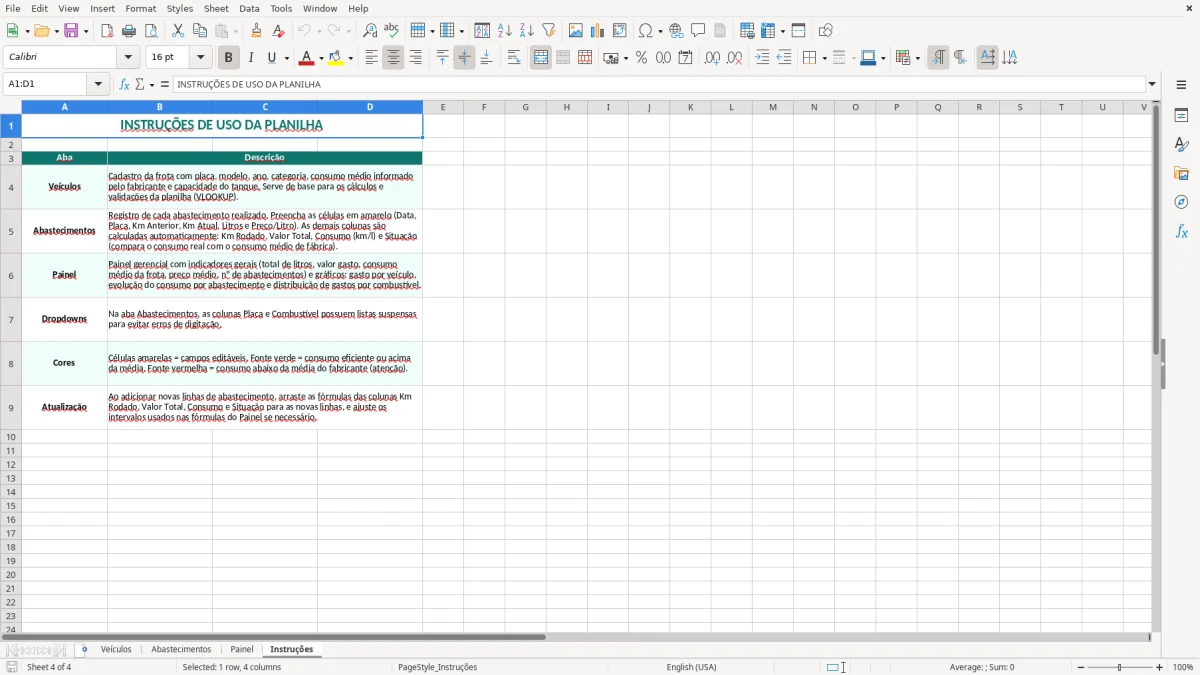Expand the Background Color dropdown arrow

(350, 58)
